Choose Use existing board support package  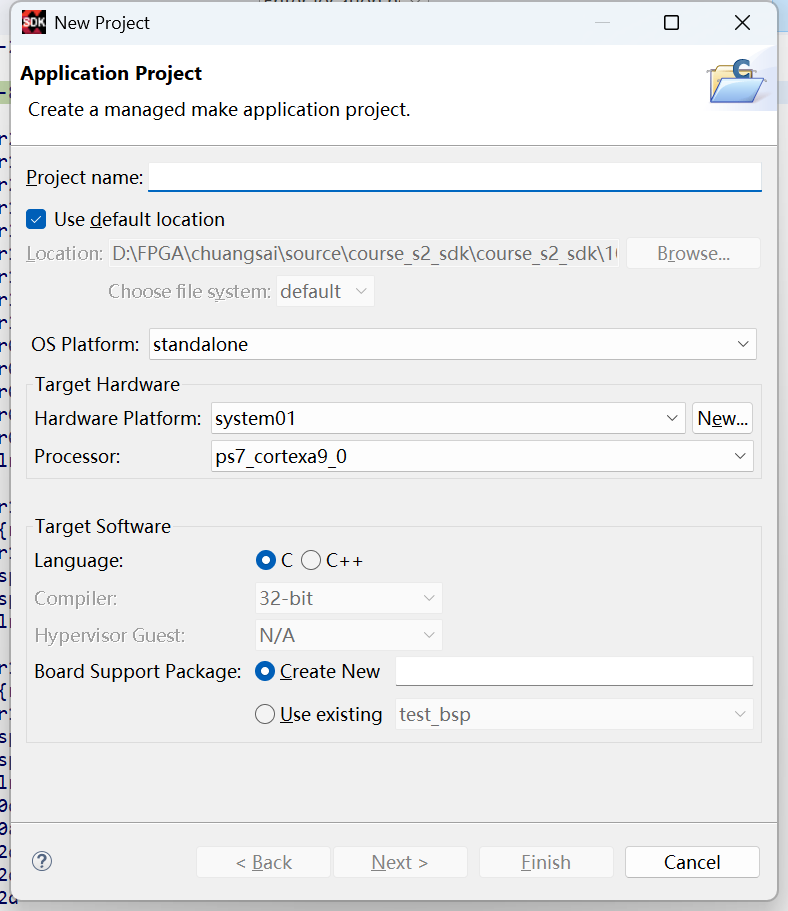265,714
